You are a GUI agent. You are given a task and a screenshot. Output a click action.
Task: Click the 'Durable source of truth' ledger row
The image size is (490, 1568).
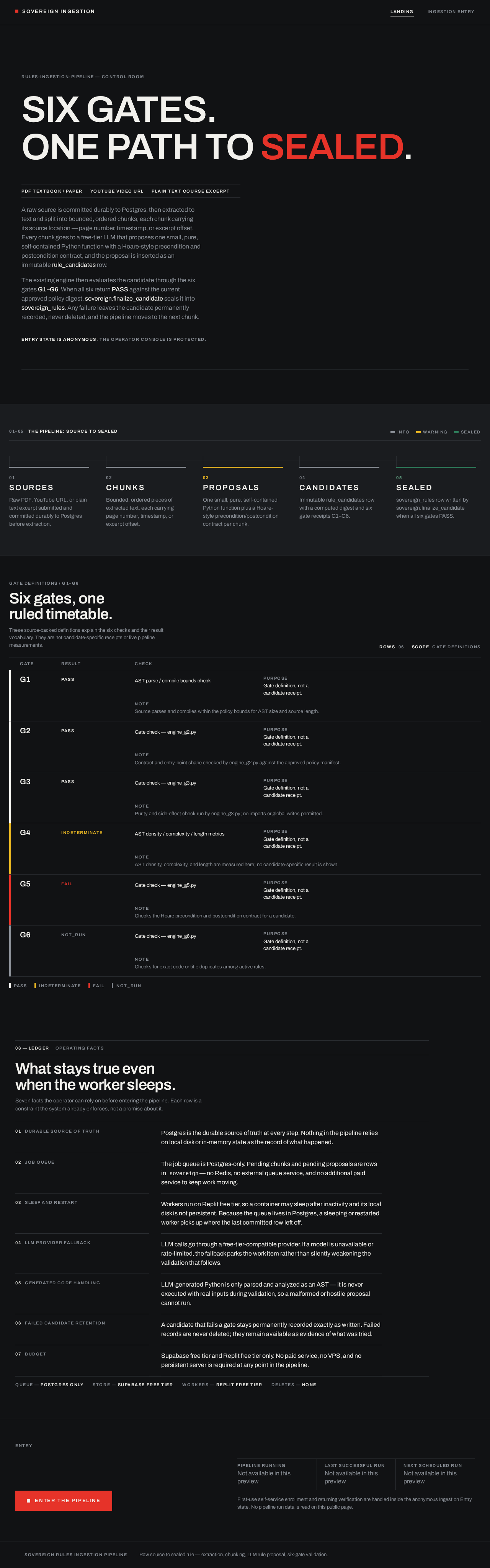198,1138
